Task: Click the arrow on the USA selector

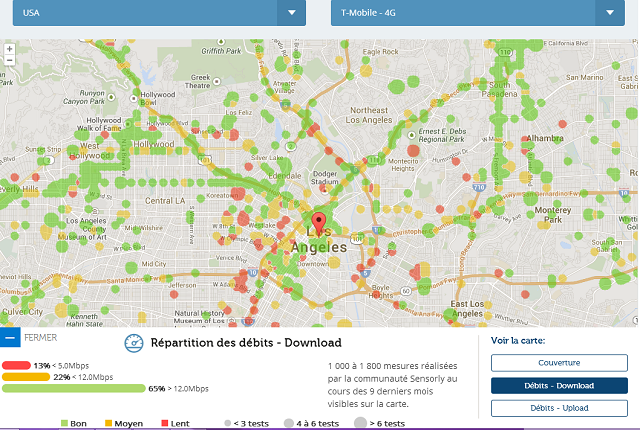Action: pyautogui.click(x=292, y=13)
